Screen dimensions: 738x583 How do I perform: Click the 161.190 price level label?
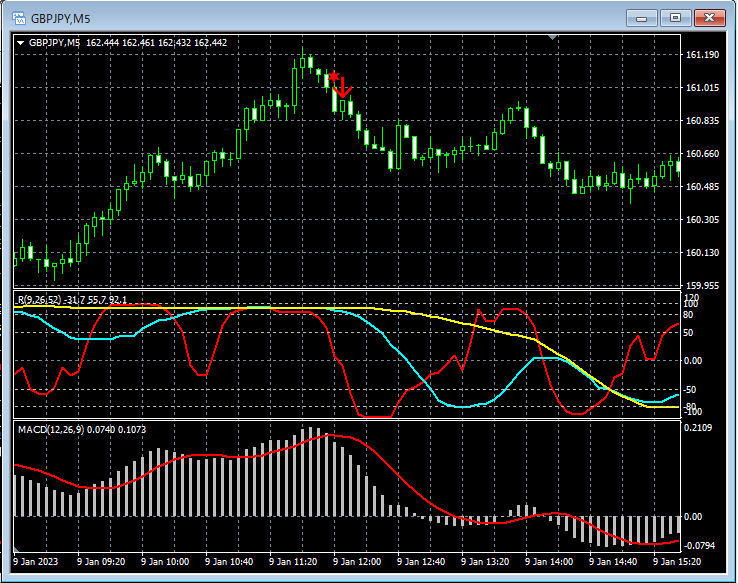pyautogui.click(x=704, y=55)
